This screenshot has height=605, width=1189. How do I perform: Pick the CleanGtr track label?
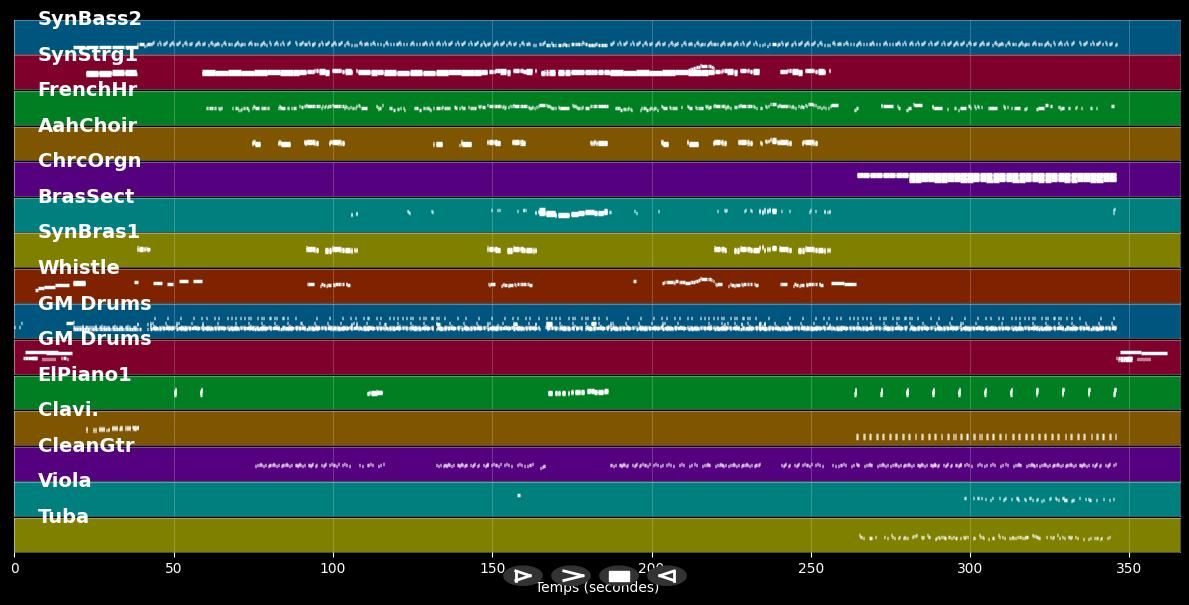pyautogui.click(x=85, y=446)
